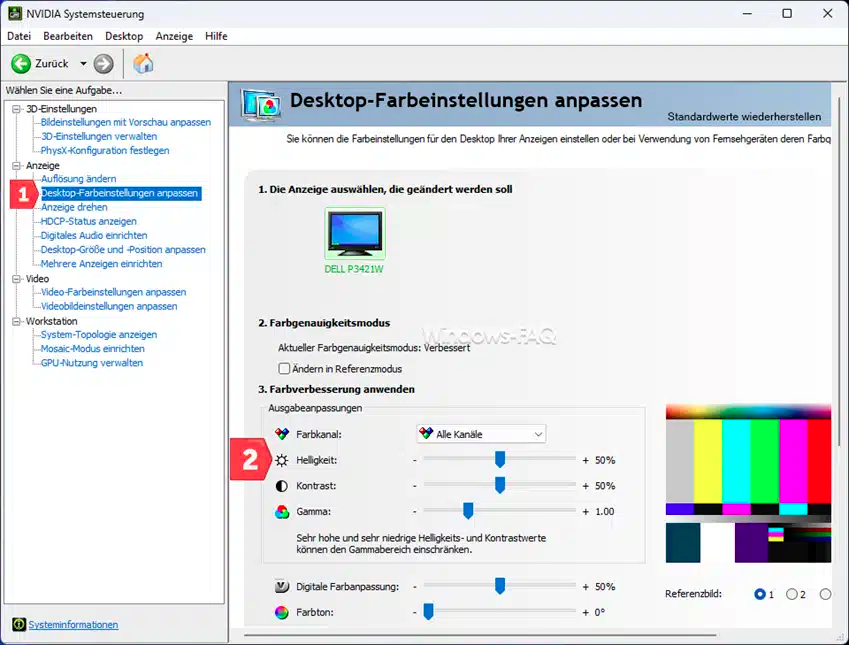Click the page header monitors icon
This screenshot has width=849, height=645.
(x=262, y=105)
